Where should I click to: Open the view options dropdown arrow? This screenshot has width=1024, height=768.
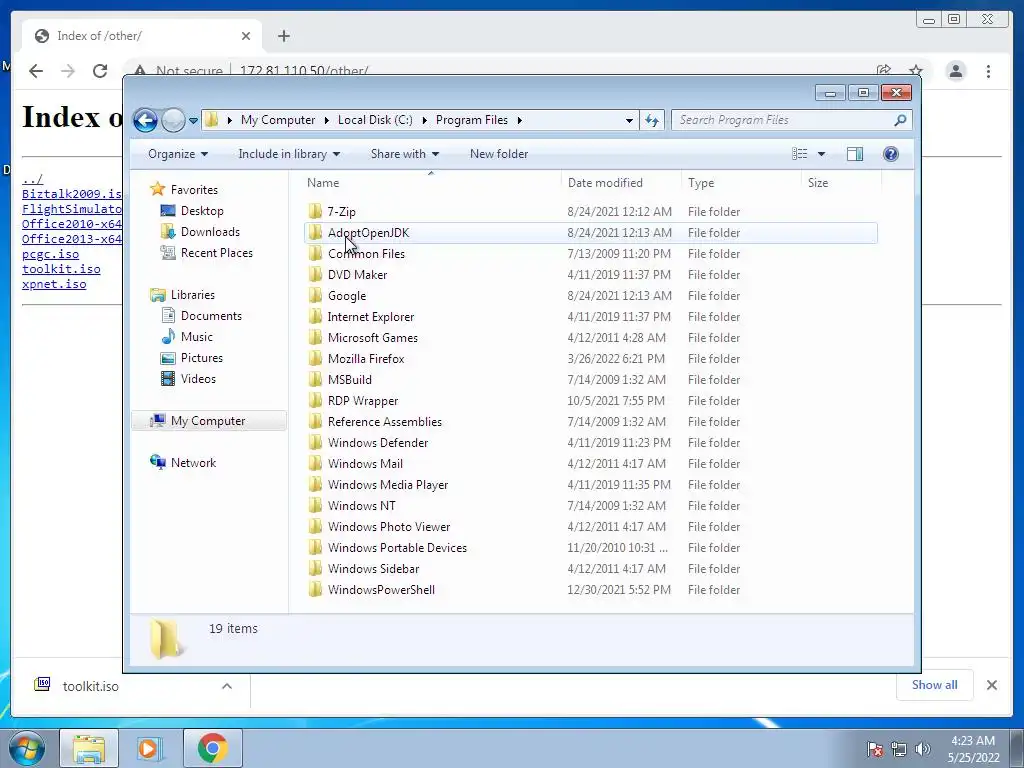coord(822,154)
